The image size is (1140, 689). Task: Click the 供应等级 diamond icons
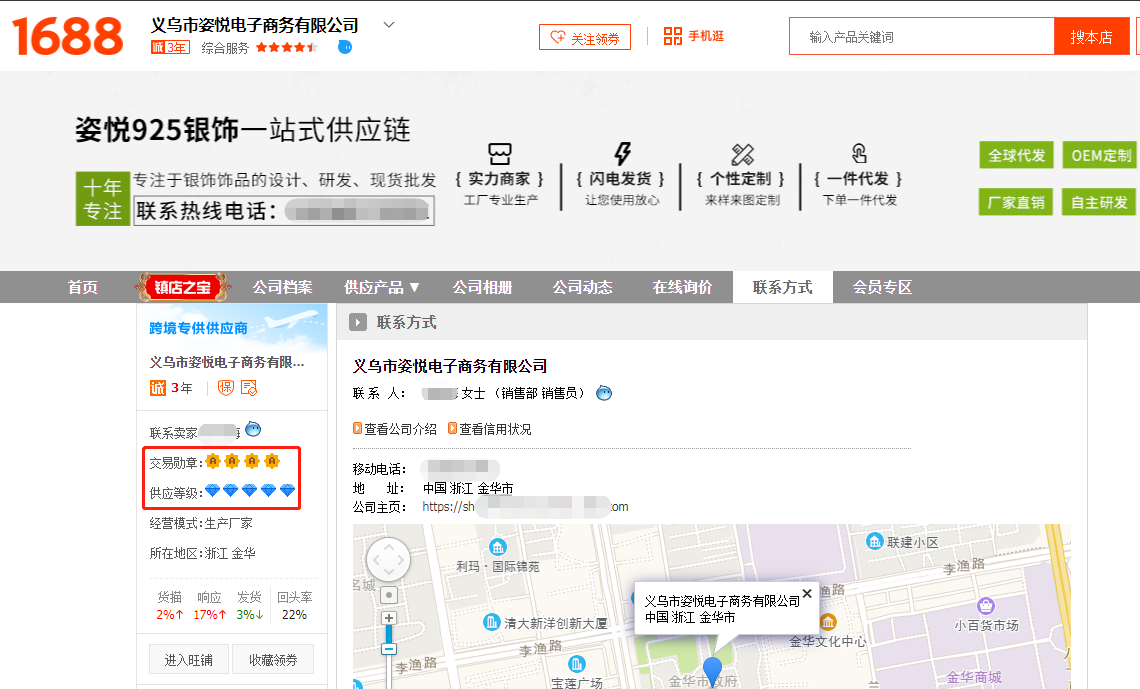click(x=250, y=491)
